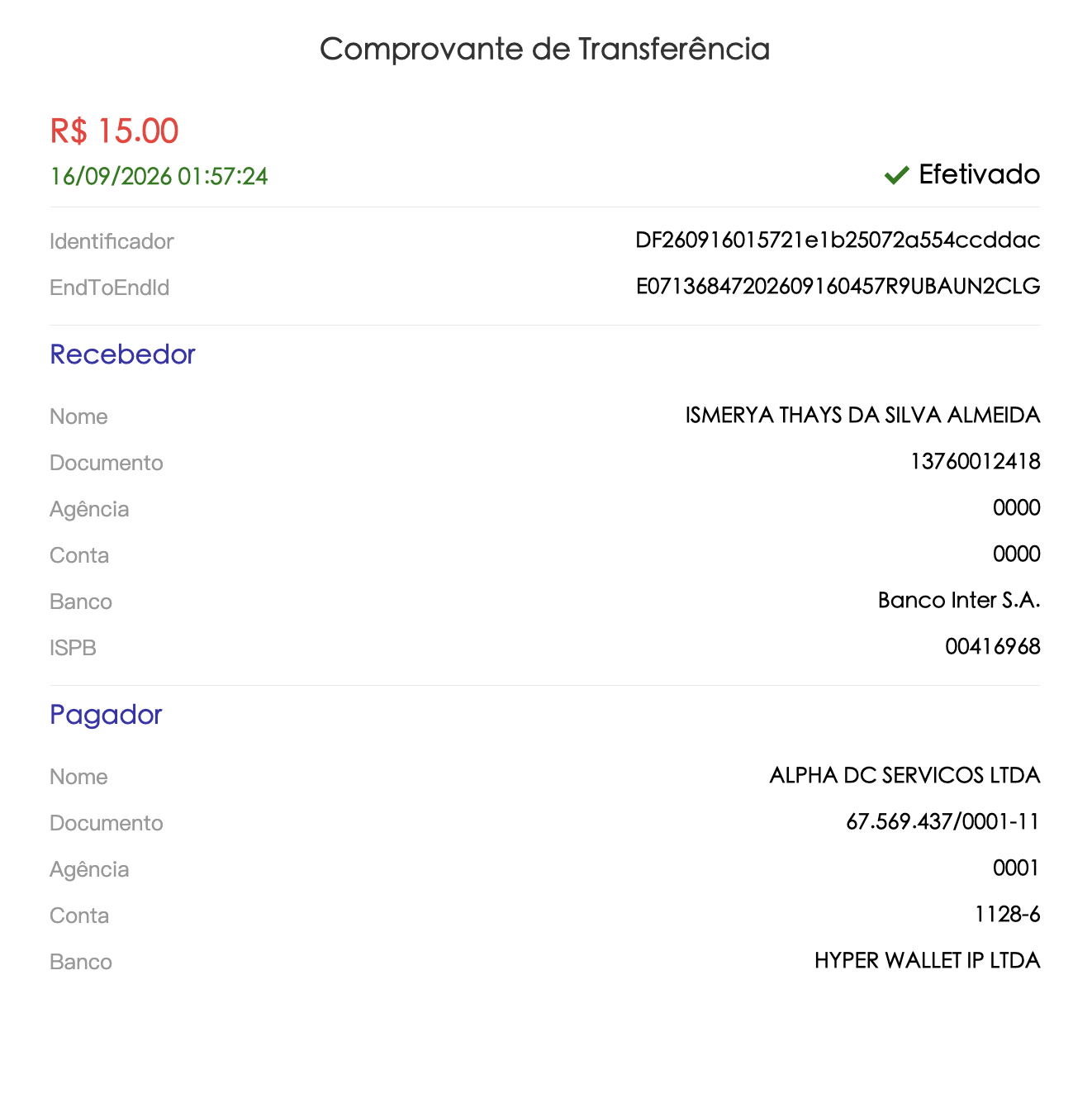Image resolution: width=1092 pixels, height=1094 pixels.
Task: Click the Comprovante de Transferência title
Action: 545,49
